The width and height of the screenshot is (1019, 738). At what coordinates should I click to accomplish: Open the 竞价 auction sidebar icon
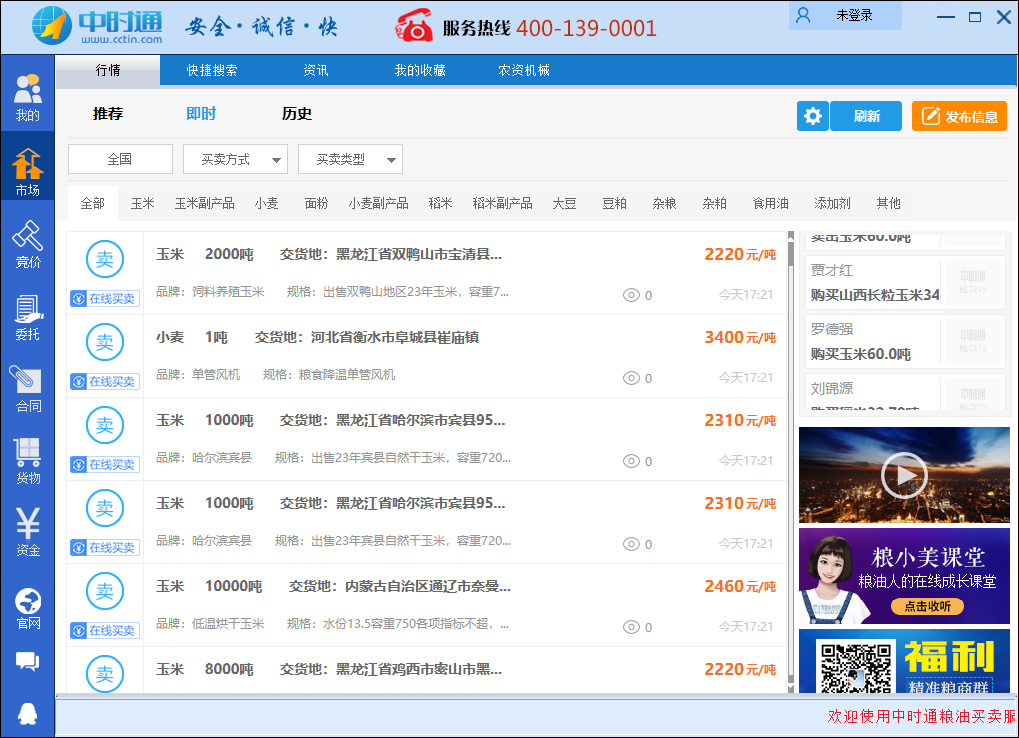28,244
